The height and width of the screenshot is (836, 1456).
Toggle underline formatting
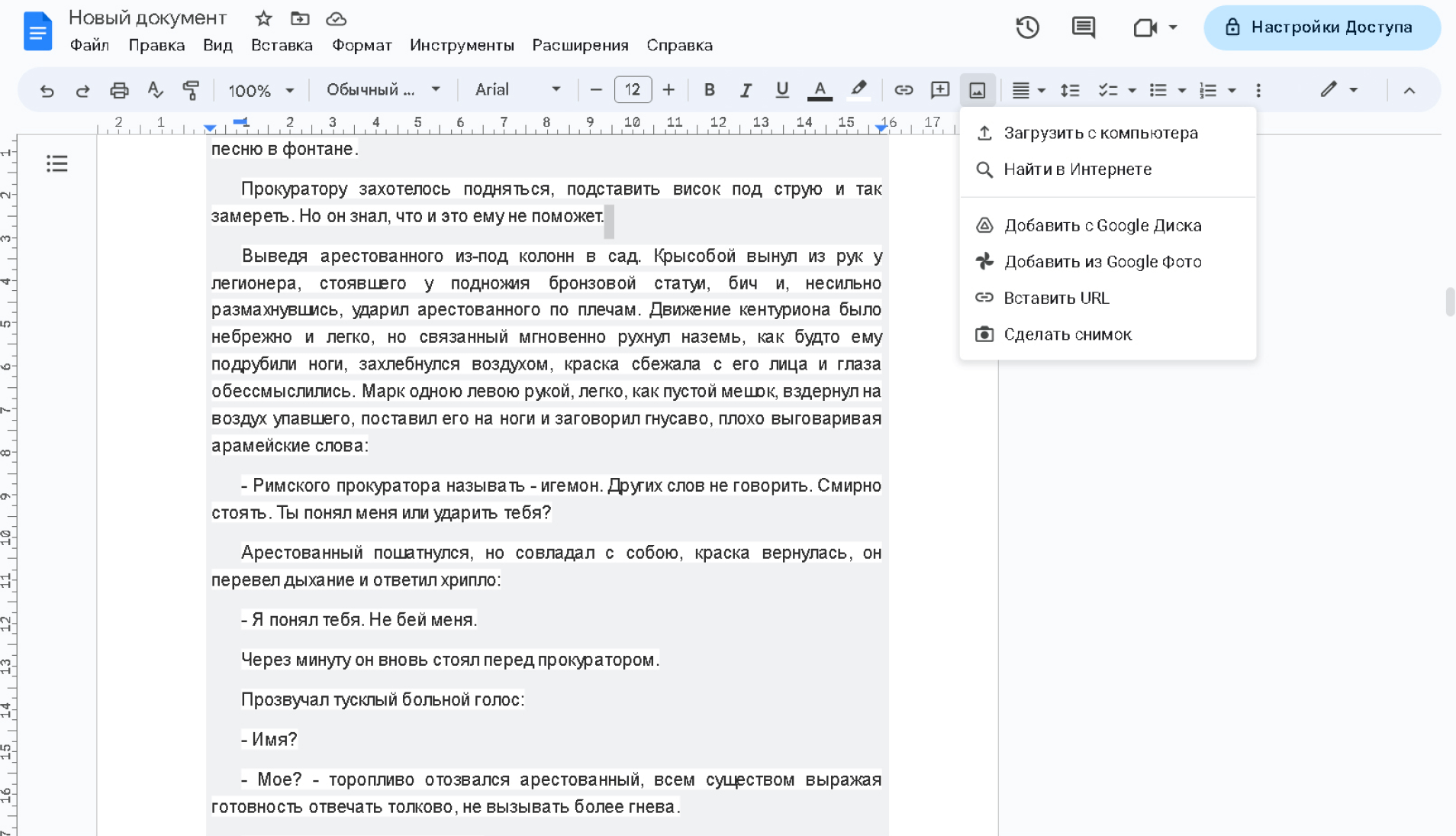coord(781,90)
